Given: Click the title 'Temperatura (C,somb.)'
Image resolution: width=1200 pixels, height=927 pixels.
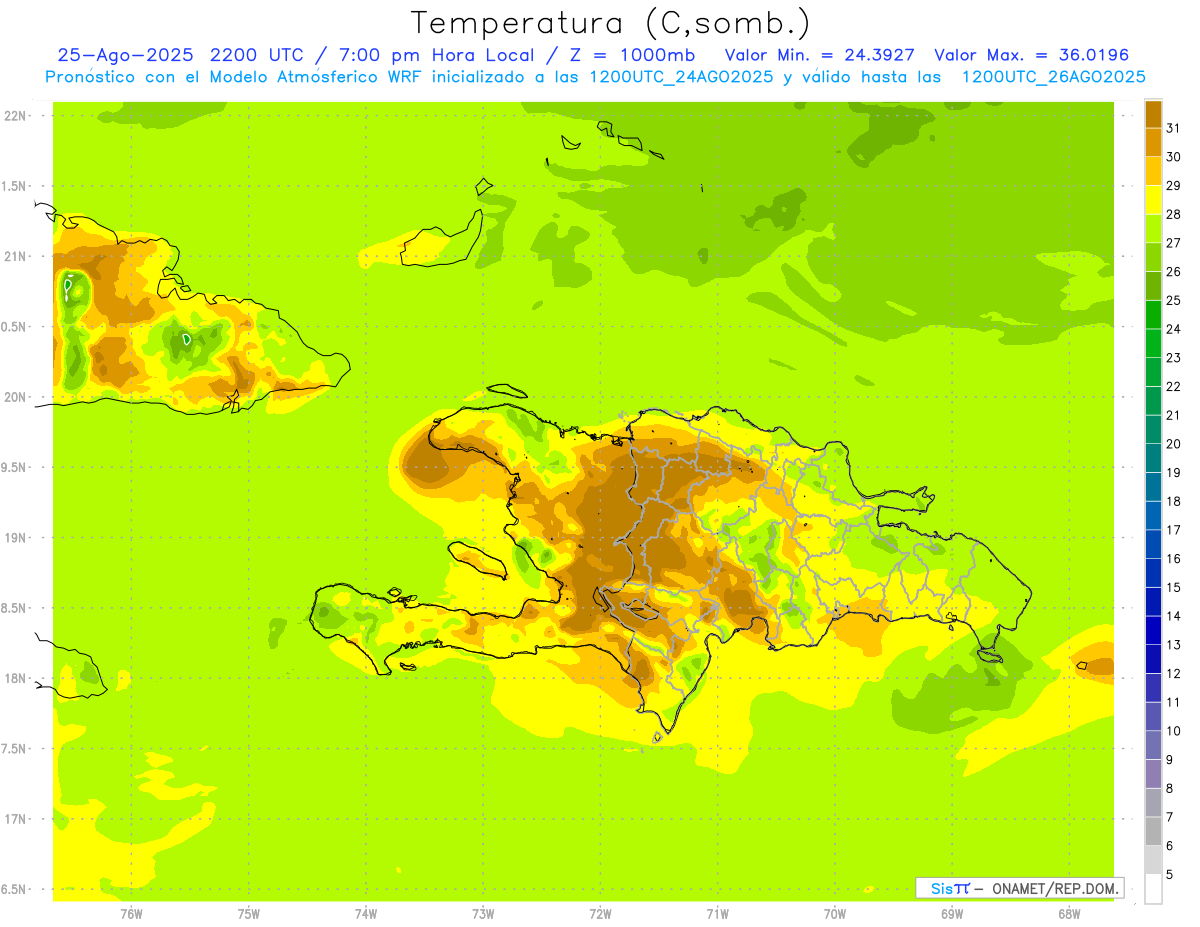Looking at the screenshot, I should 610,23.
